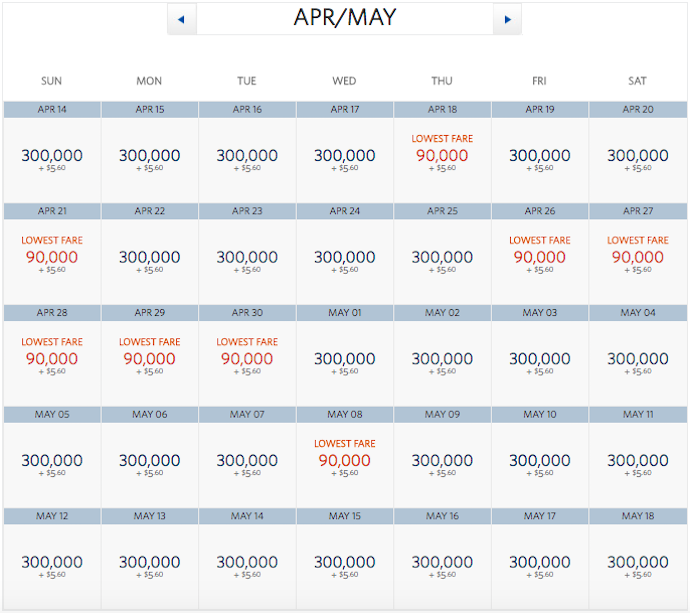The width and height of the screenshot is (690, 613).
Task: Select May 01 300,000 fare
Action: click(345, 359)
